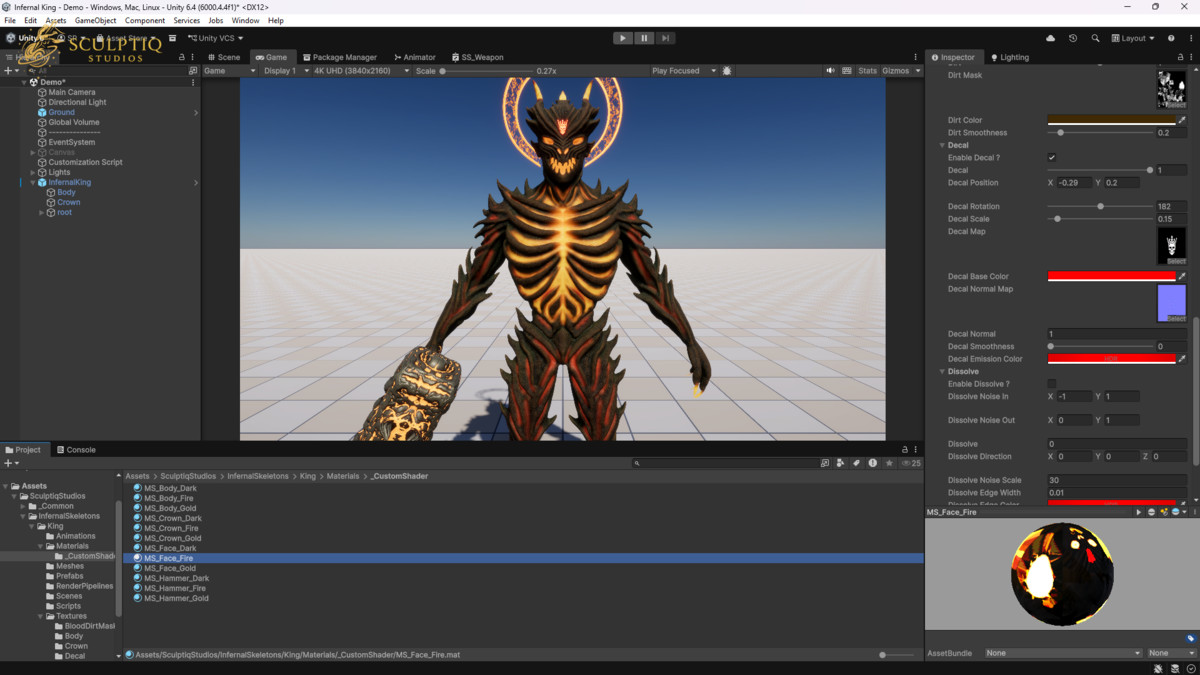The height and width of the screenshot is (675, 1200).
Task: Open the Display 1 dropdown
Action: 285,71
